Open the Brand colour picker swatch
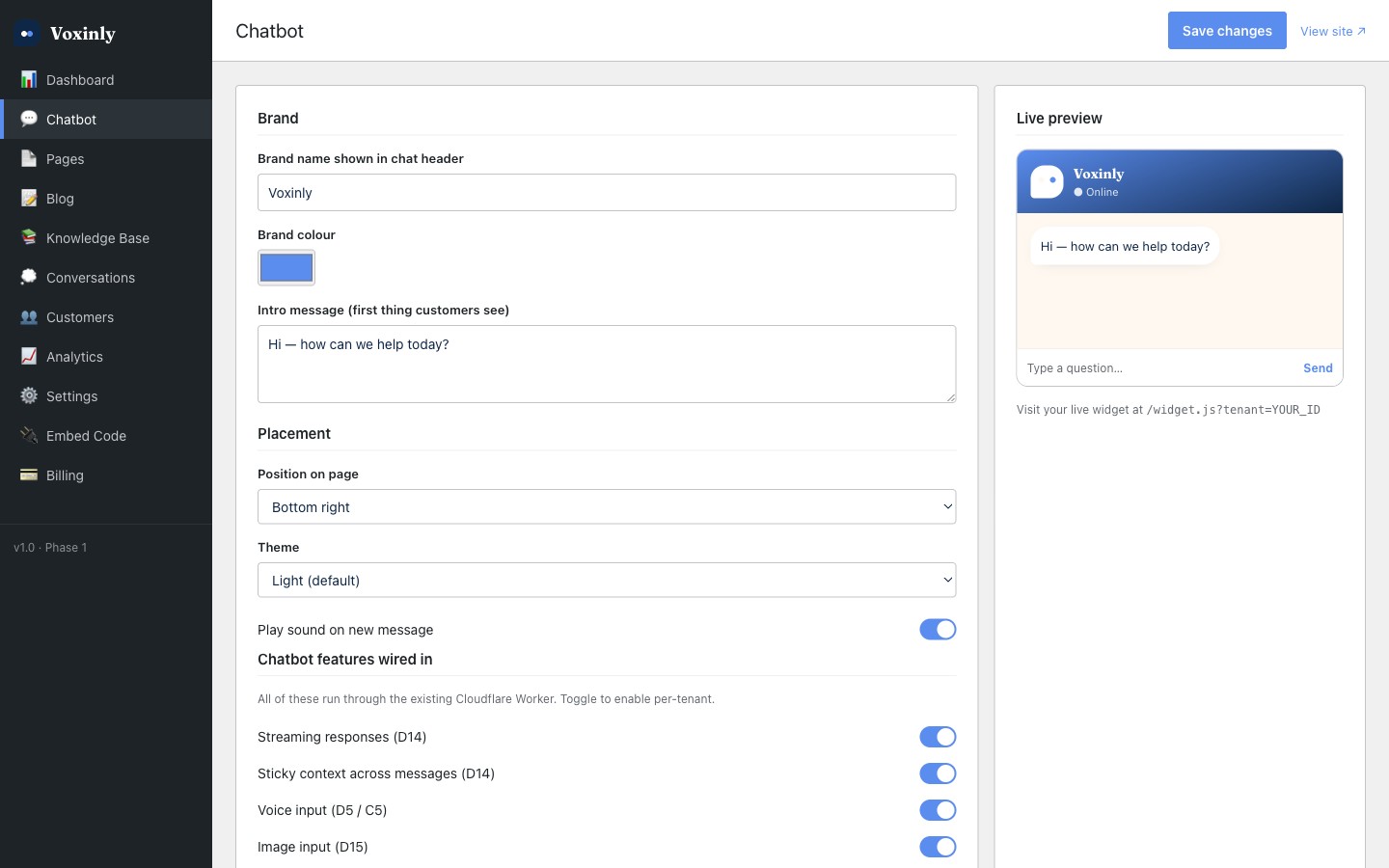1389x868 pixels. 286,267
